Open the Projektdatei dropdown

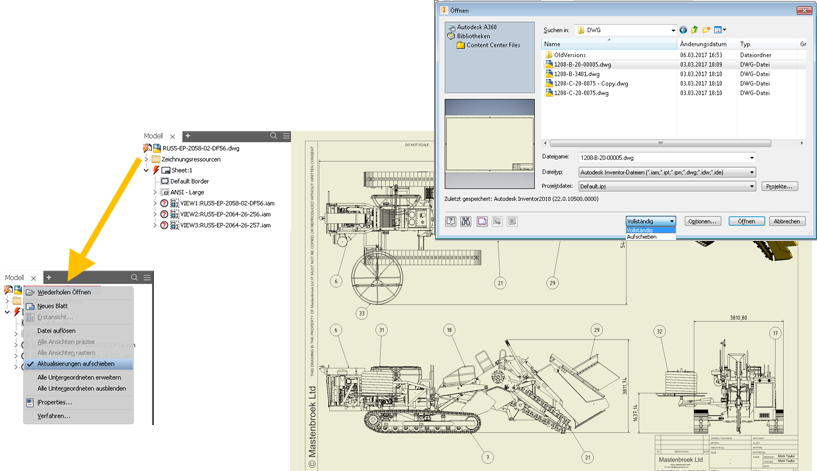click(751, 186)
